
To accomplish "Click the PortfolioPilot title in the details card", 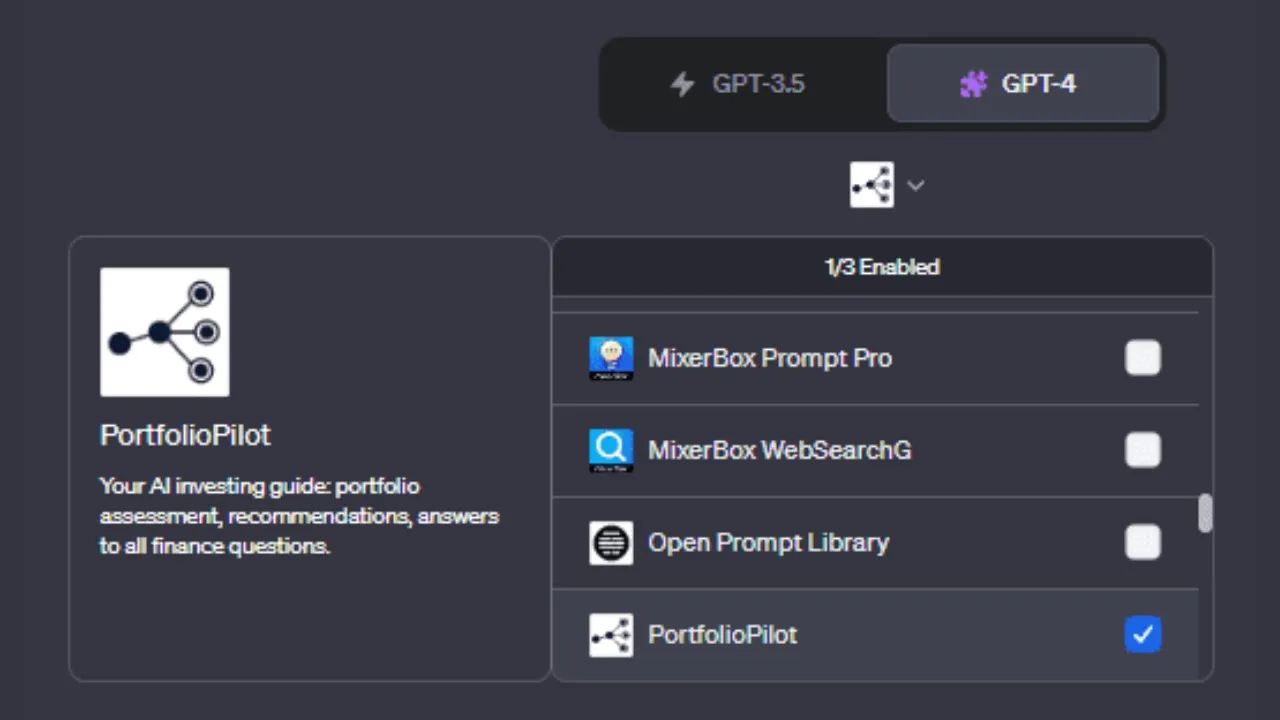I will click(x=185, y=435).
